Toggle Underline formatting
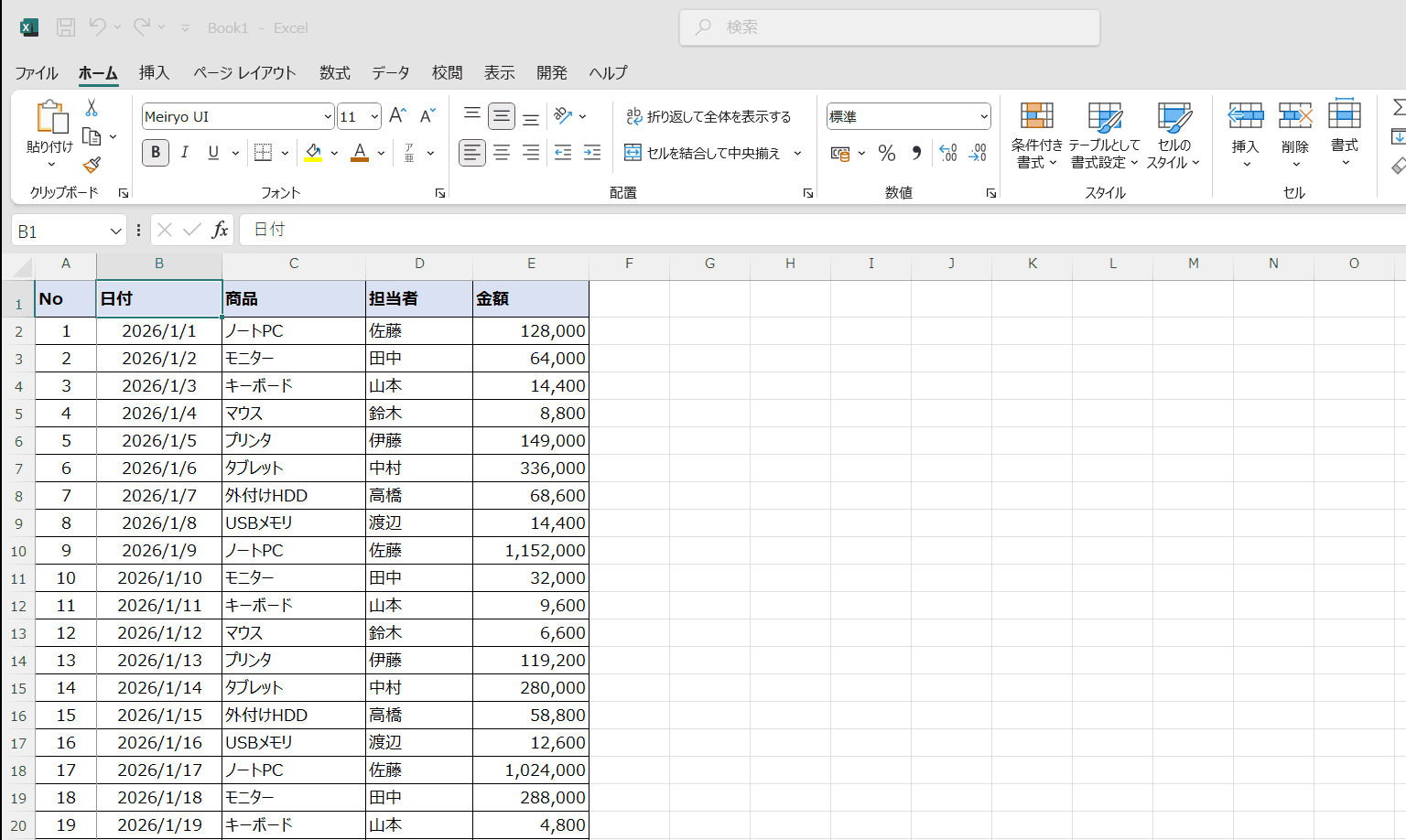 point(213,153)
